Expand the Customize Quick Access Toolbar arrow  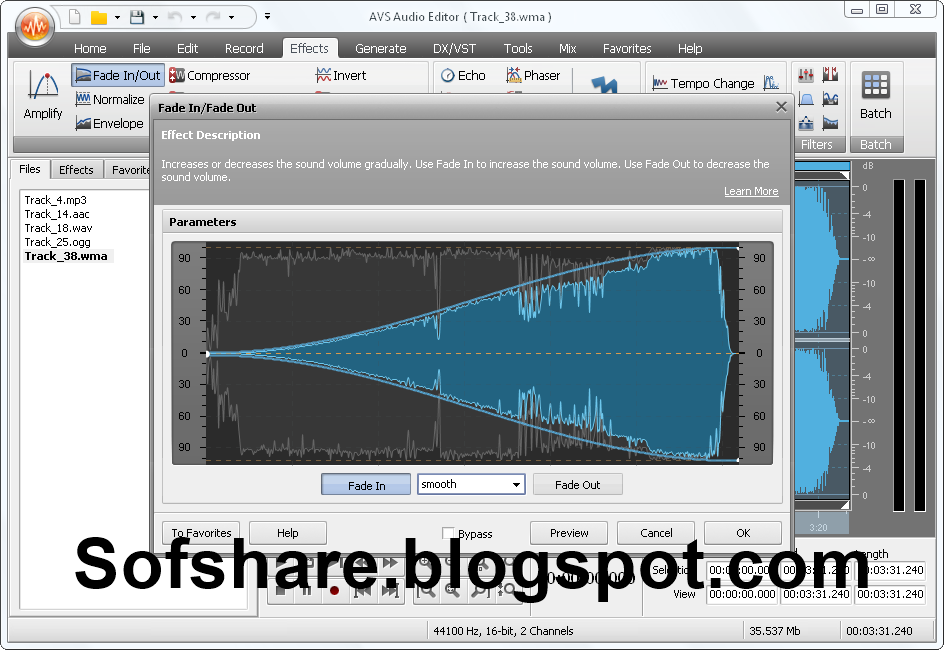(x=267, y=16)
